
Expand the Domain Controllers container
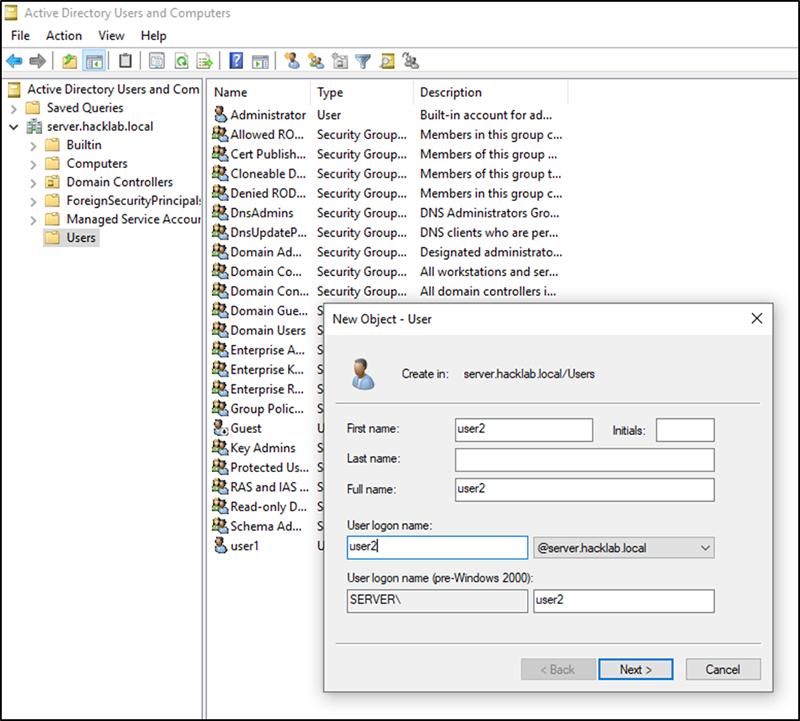click(33, 183)
